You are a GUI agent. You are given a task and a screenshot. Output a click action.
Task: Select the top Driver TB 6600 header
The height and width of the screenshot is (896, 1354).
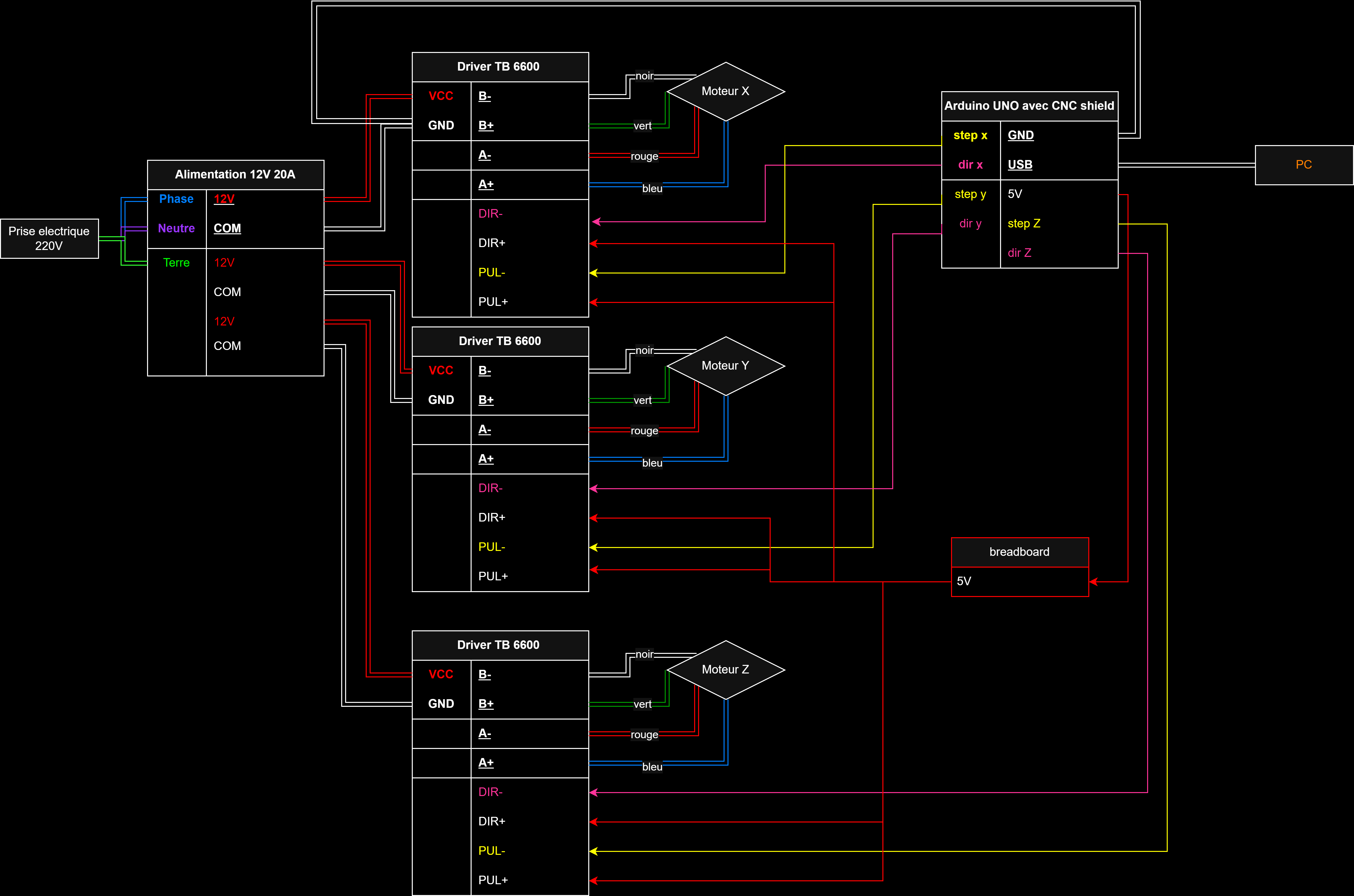pos(498,67)
